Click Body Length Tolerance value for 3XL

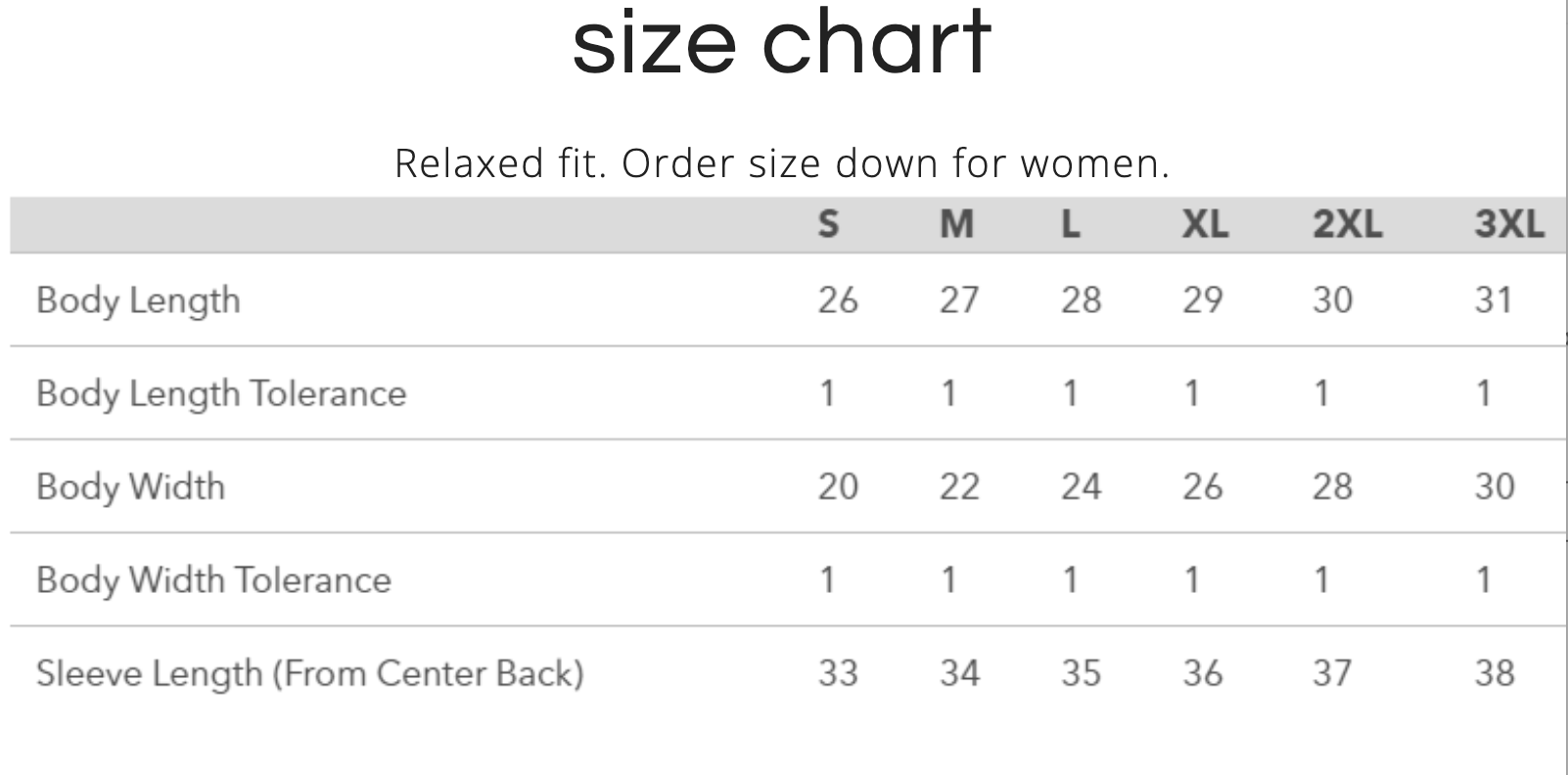click(x=1484, y=393)
